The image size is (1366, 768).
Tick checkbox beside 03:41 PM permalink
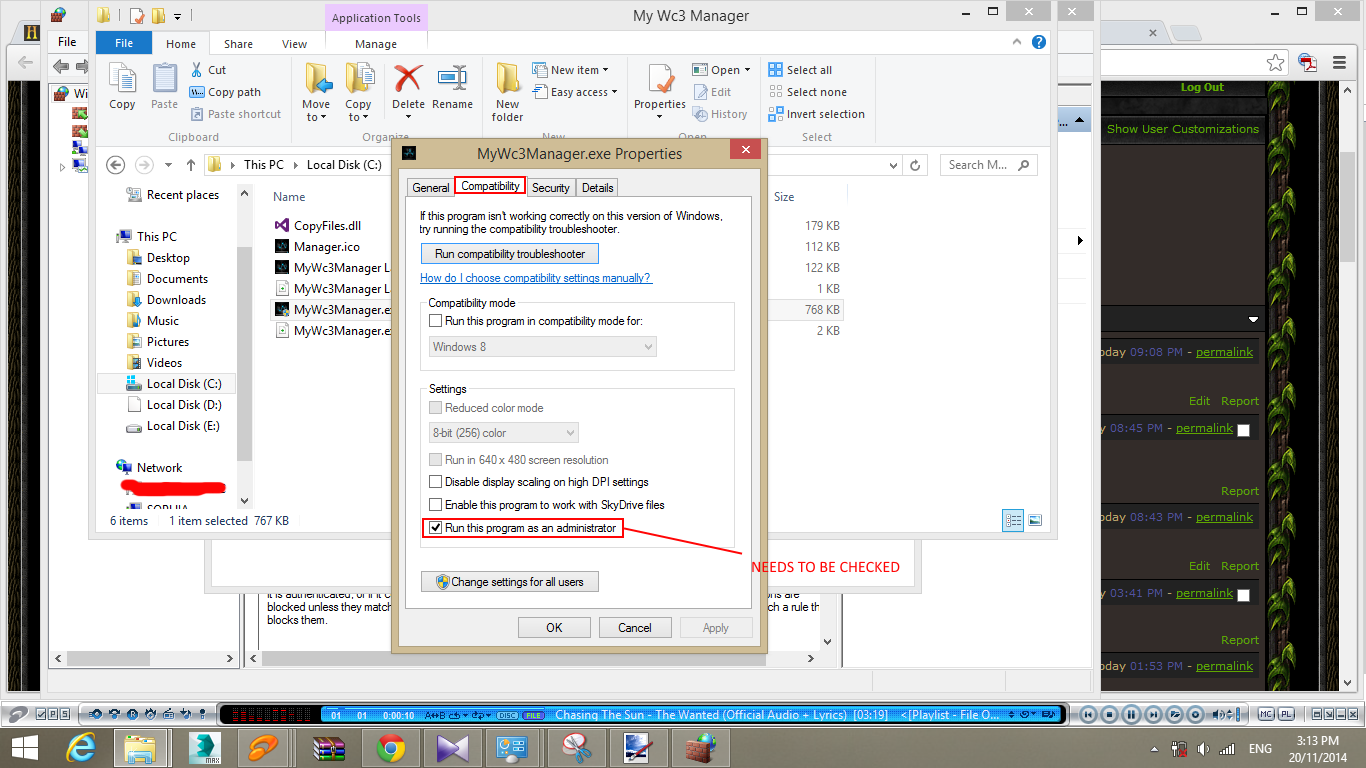(1243, 595)
